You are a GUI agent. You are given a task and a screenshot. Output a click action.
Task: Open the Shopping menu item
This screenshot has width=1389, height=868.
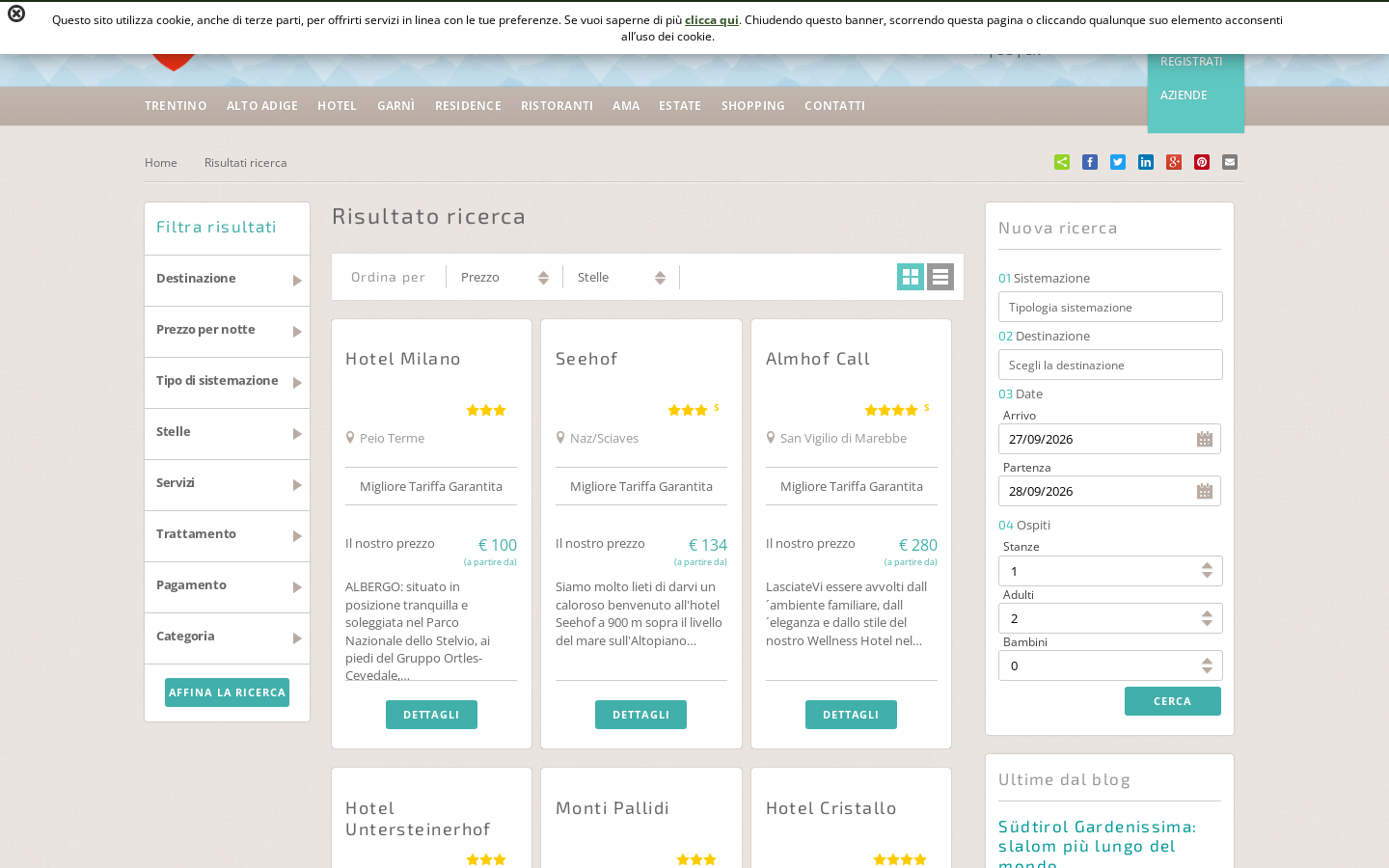tap(753, 106)
